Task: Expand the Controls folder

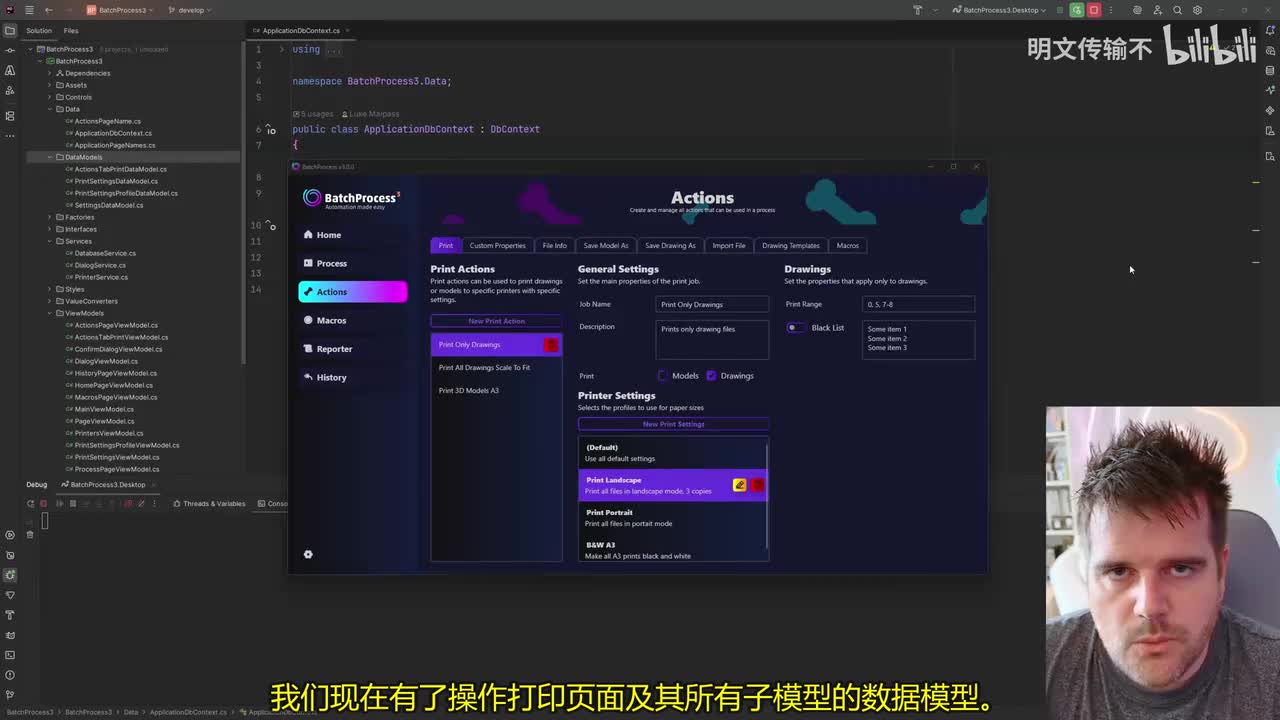Action: (x=48, y=97)
